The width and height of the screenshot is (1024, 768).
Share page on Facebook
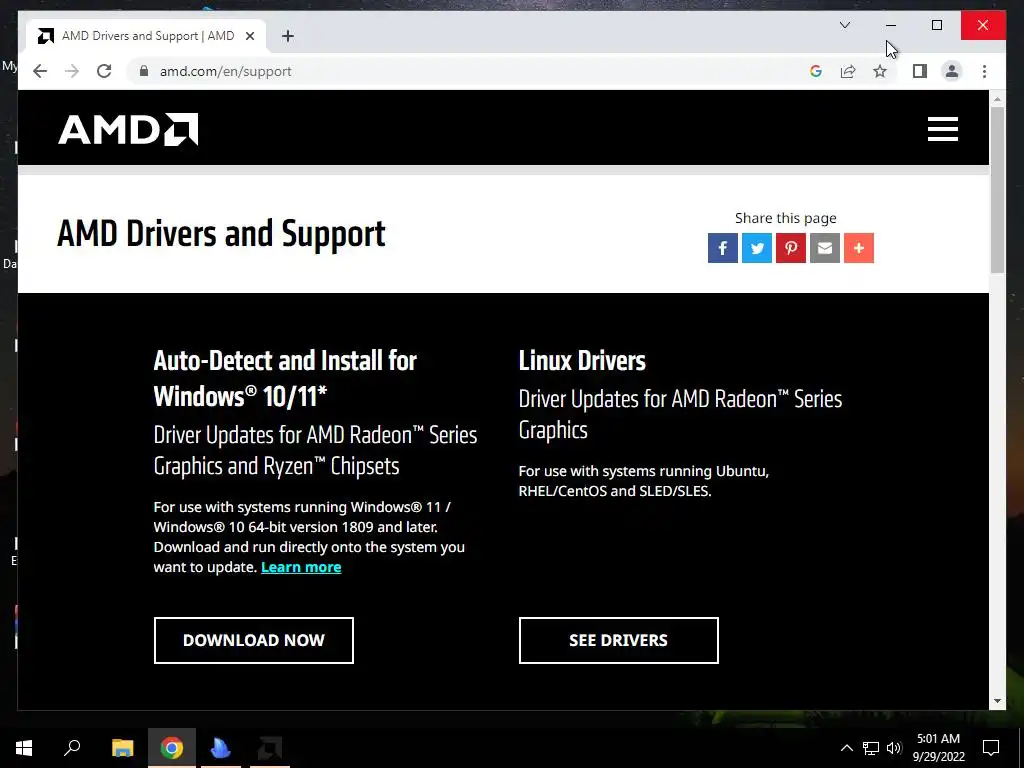[722, 248]
